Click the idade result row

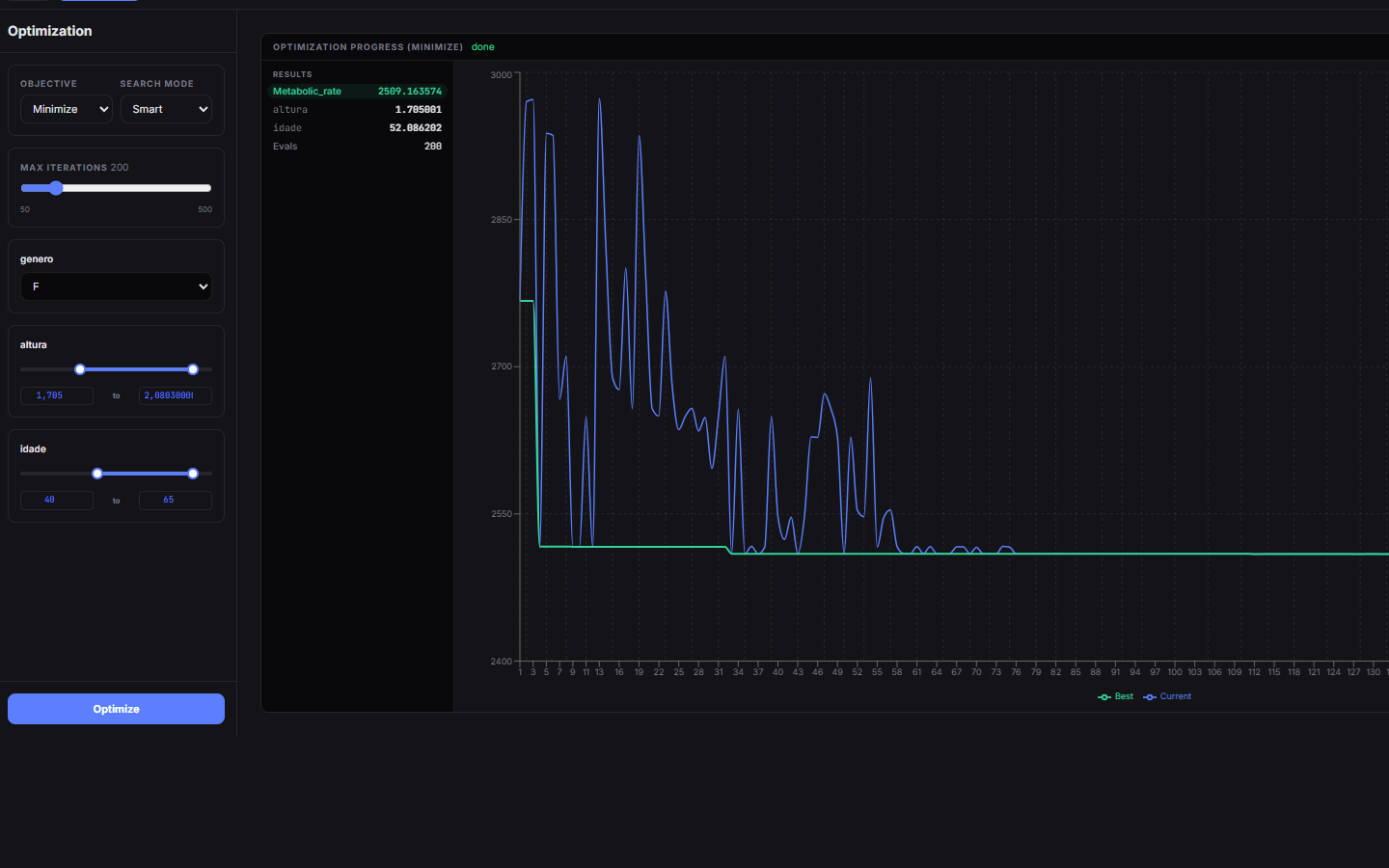pyautogui.click(x=357, y=128)
